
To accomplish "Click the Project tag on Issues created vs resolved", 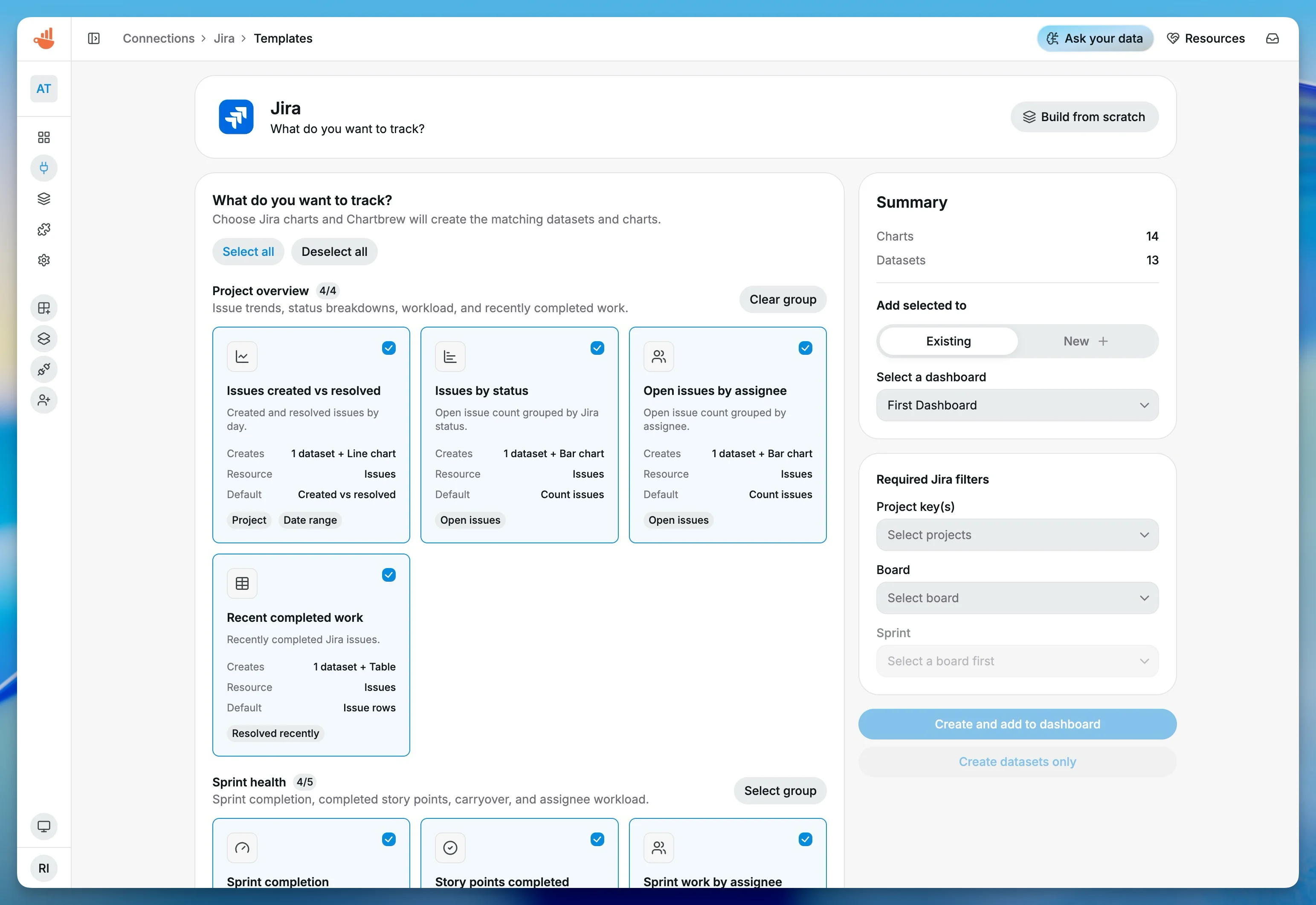I will (249, 520).
